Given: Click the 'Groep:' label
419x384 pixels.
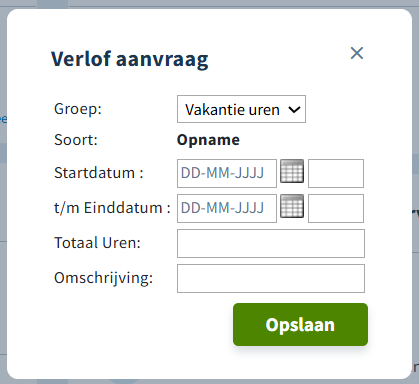Looking at the screenshot, I should pyautogui.click(x=78, y=109).
